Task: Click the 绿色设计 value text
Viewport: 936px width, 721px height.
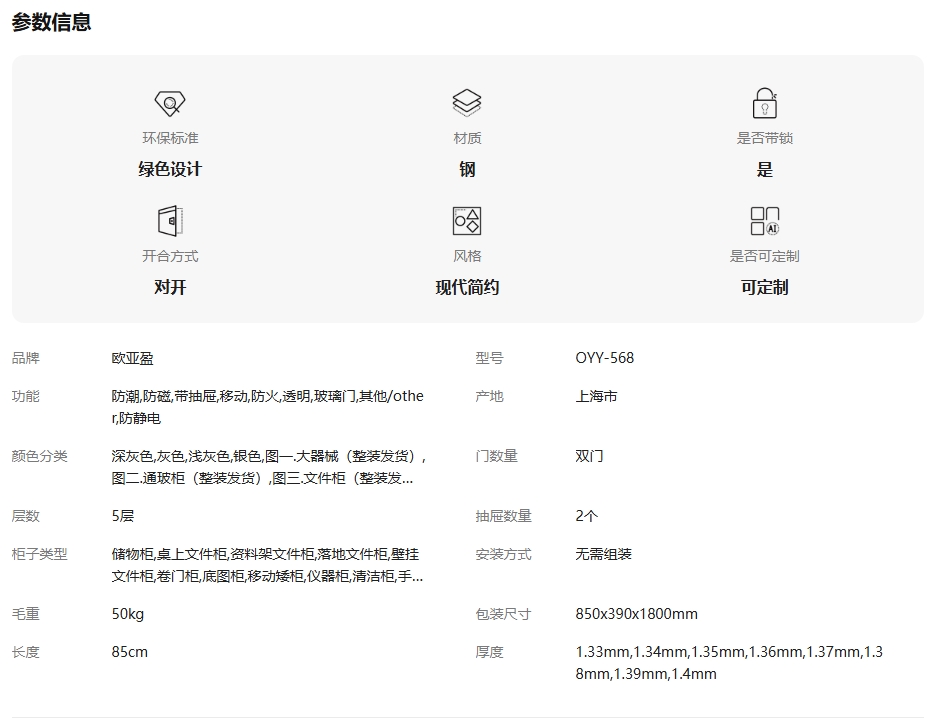Action: pyautogui.click(x=170, y=169)
